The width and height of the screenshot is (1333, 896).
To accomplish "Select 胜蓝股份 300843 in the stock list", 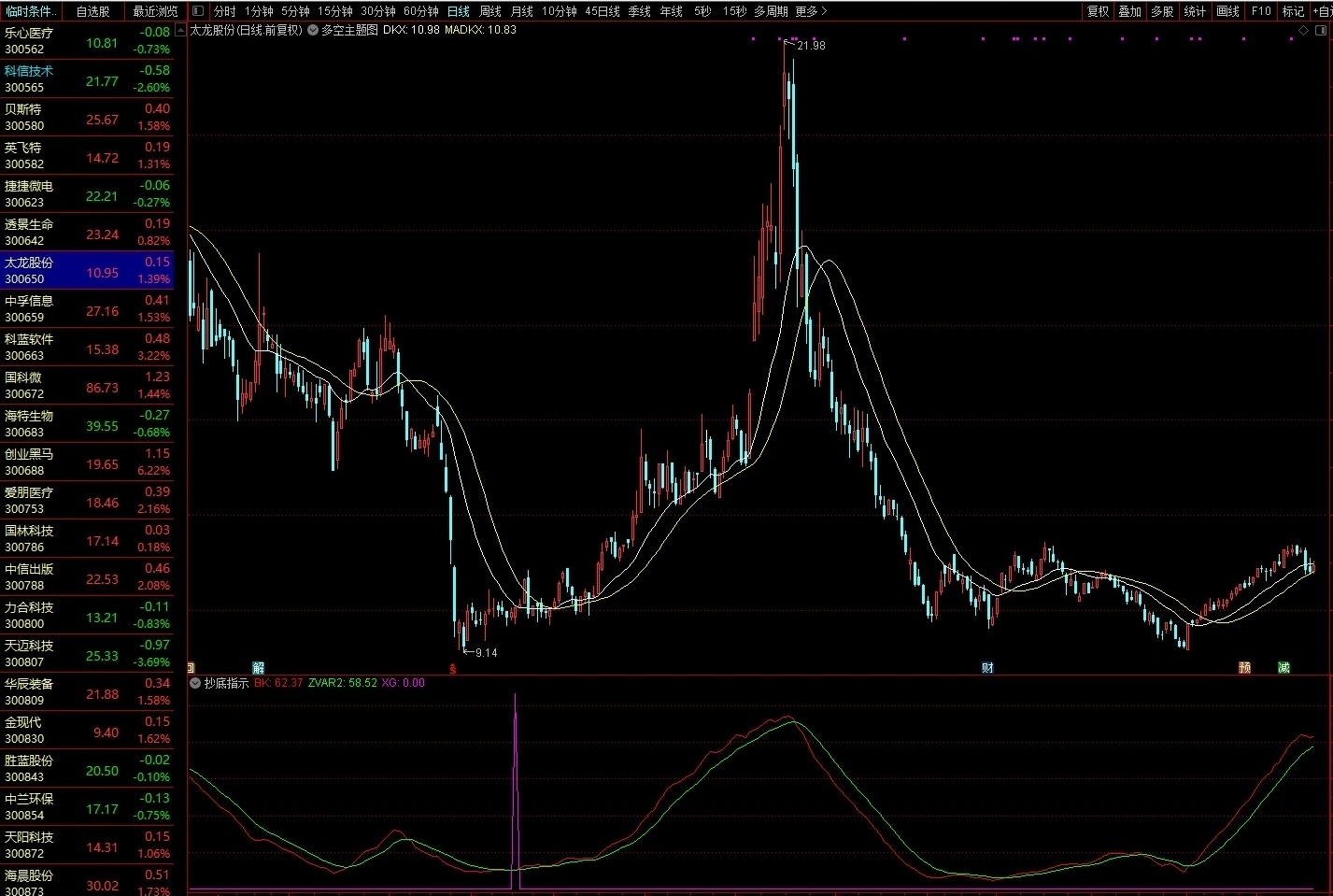I will [87, 768].
